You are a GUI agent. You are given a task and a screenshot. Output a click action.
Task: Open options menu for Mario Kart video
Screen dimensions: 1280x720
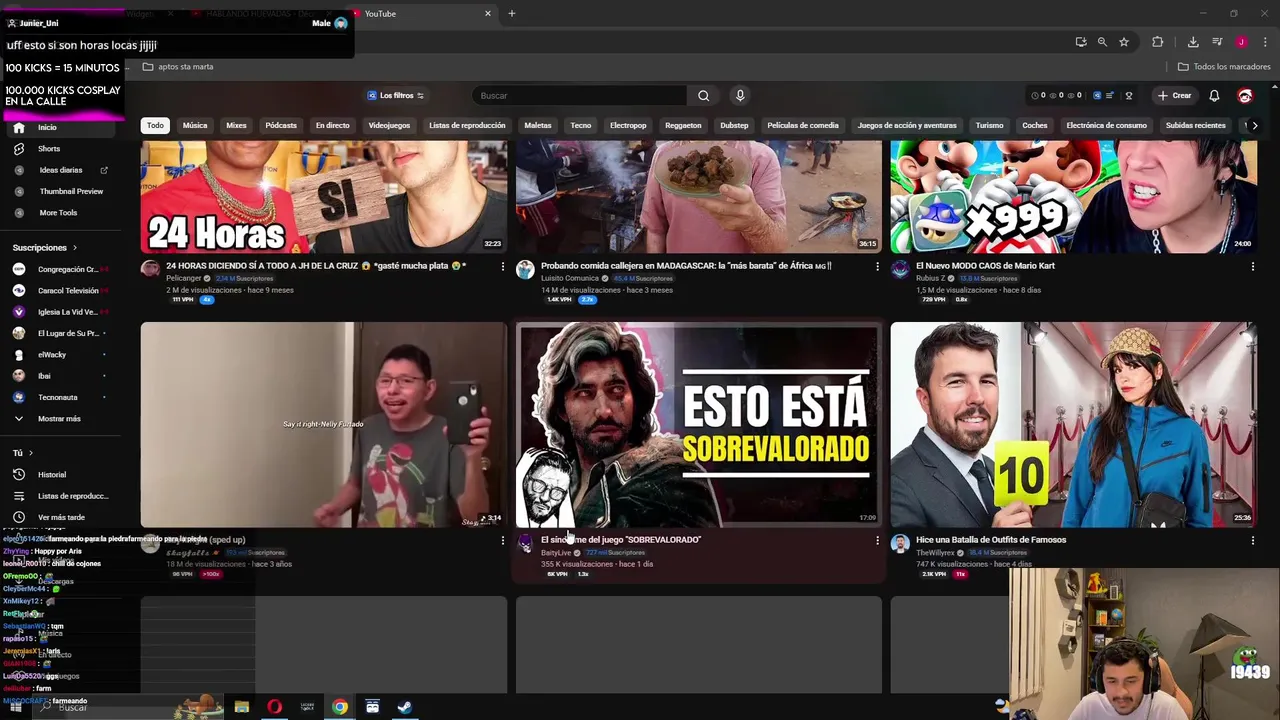coord(1252,267)
